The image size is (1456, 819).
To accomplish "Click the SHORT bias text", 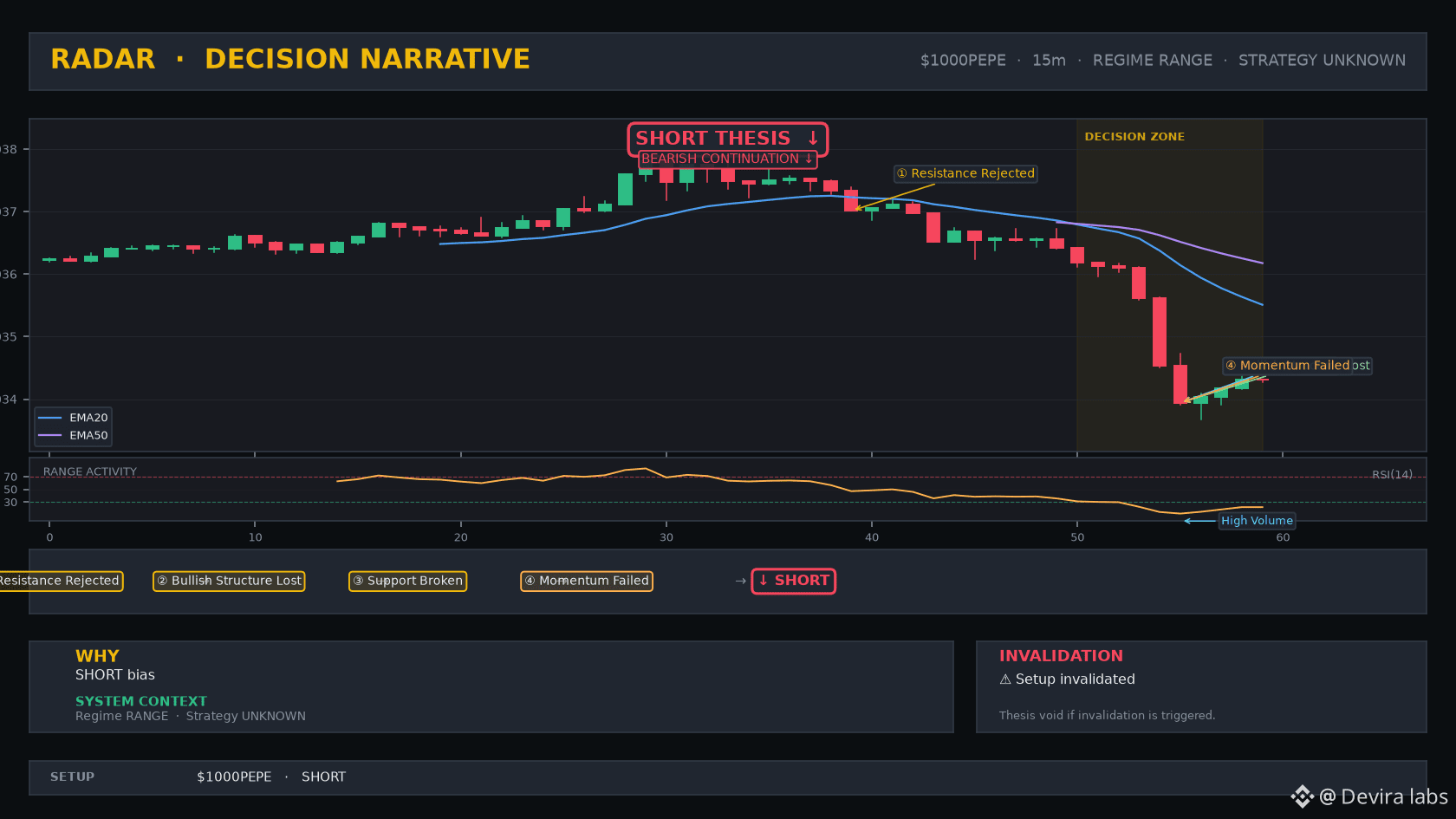I will (x=115, y=675).
